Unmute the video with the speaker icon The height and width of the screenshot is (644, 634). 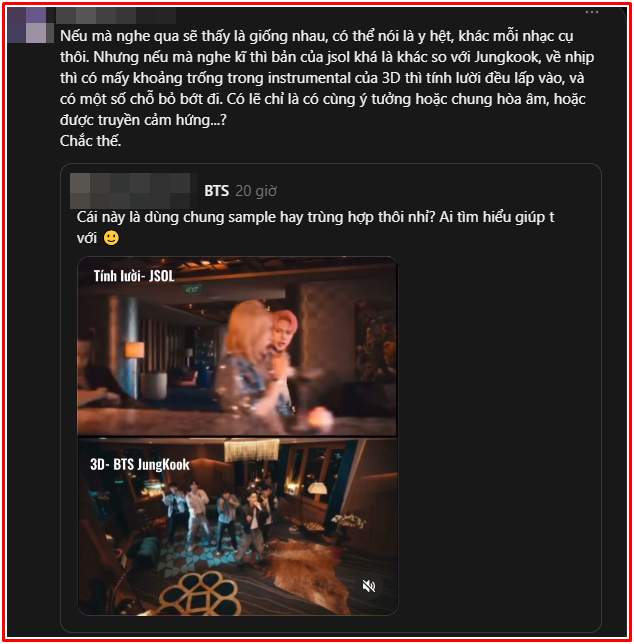click(x=369, y=586)
